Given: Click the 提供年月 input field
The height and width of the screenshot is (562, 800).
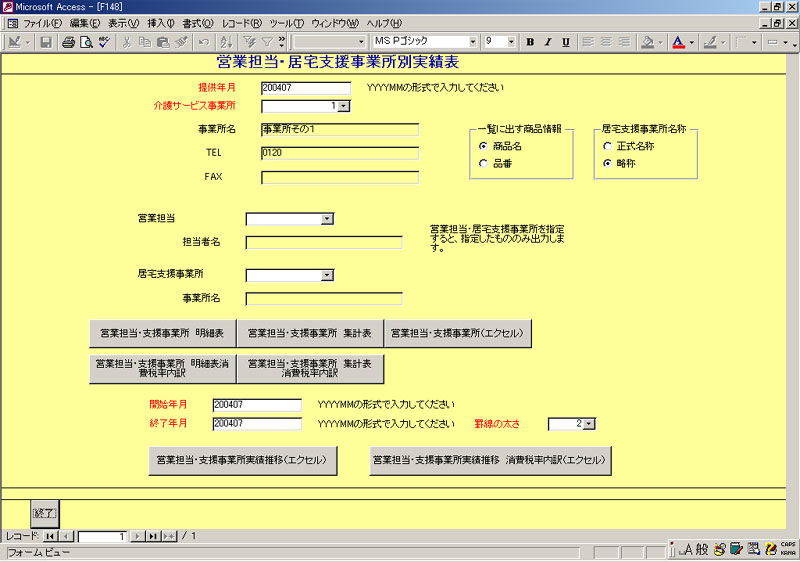Looking at the screenshot, I should (x=305, y=87).
